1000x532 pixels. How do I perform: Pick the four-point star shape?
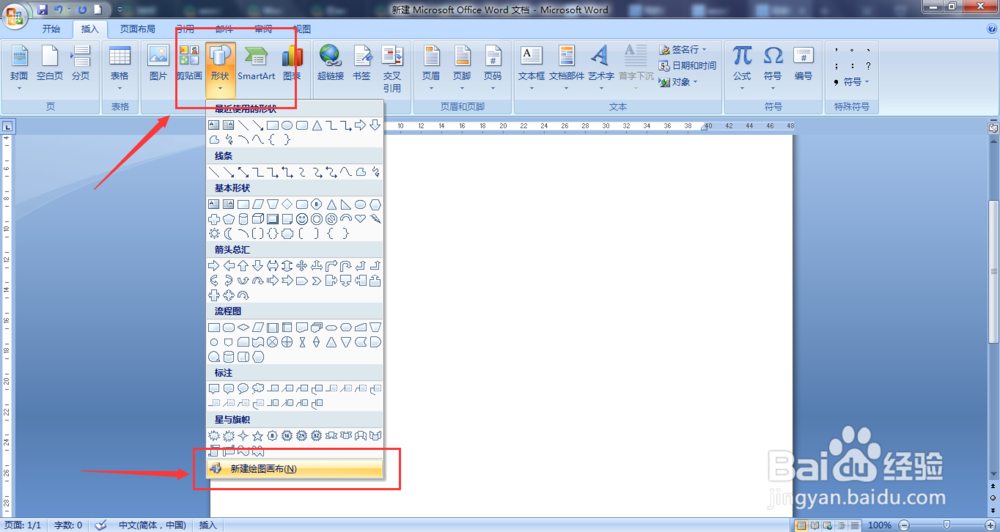(x=243, y=436)
